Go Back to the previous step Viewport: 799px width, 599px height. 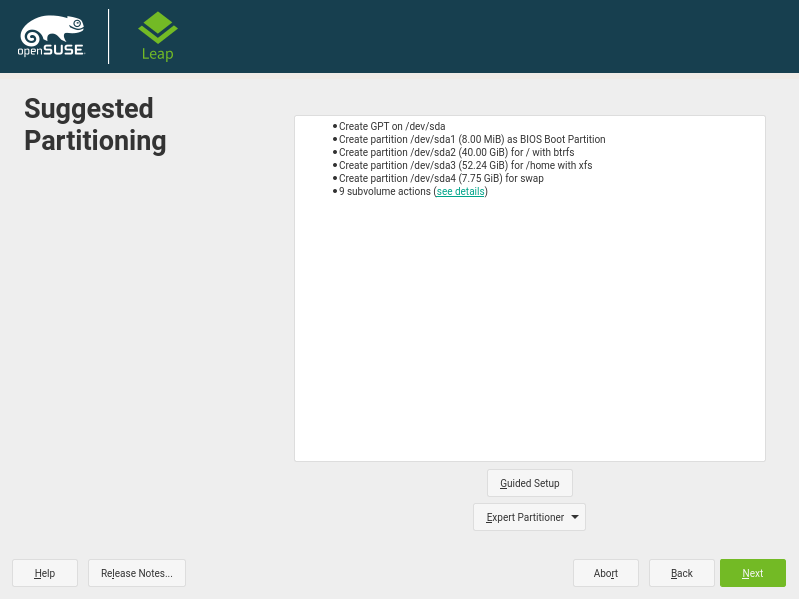[681, 573]
